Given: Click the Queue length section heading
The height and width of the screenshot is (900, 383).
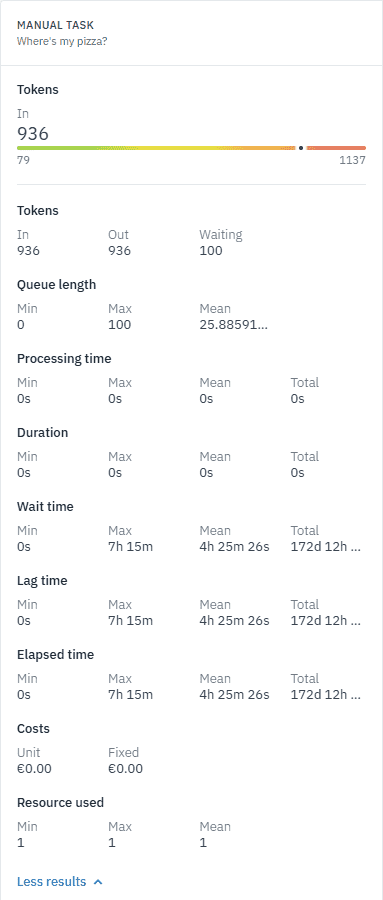Looking at the screenshot, I should click(x=57, y=285).
